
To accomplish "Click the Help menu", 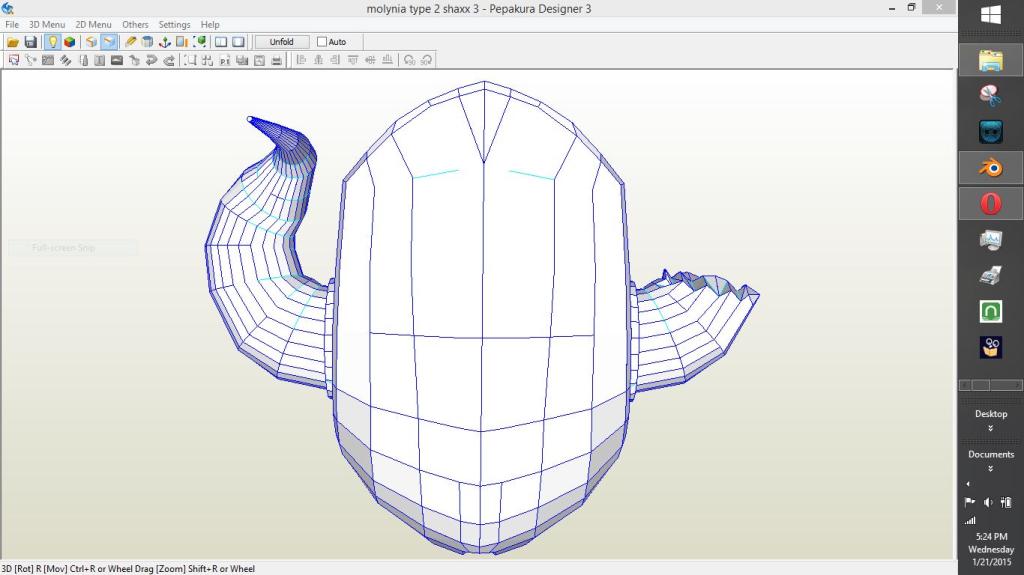I will coord(210,24).
